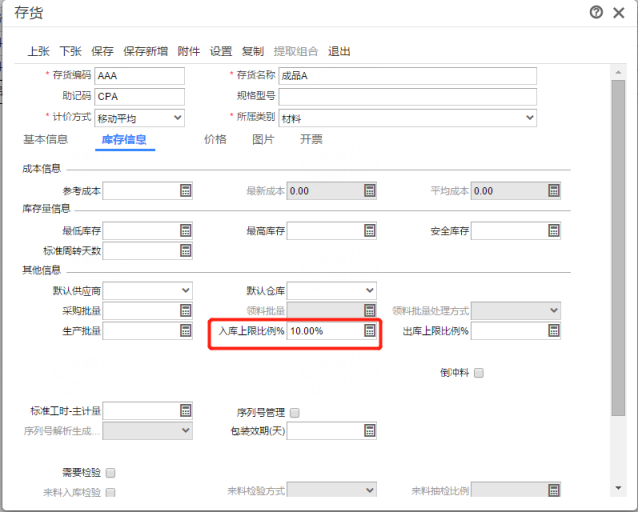The image size is (638, 512).
Task: Open the 所属类别 dropdown
Action: point(529,118)
